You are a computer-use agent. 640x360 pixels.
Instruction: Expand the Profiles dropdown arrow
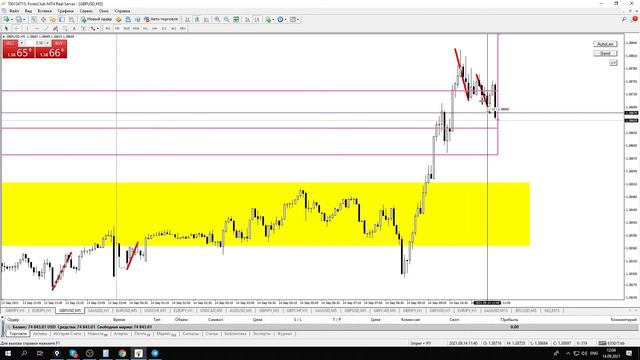pos(24,19)
